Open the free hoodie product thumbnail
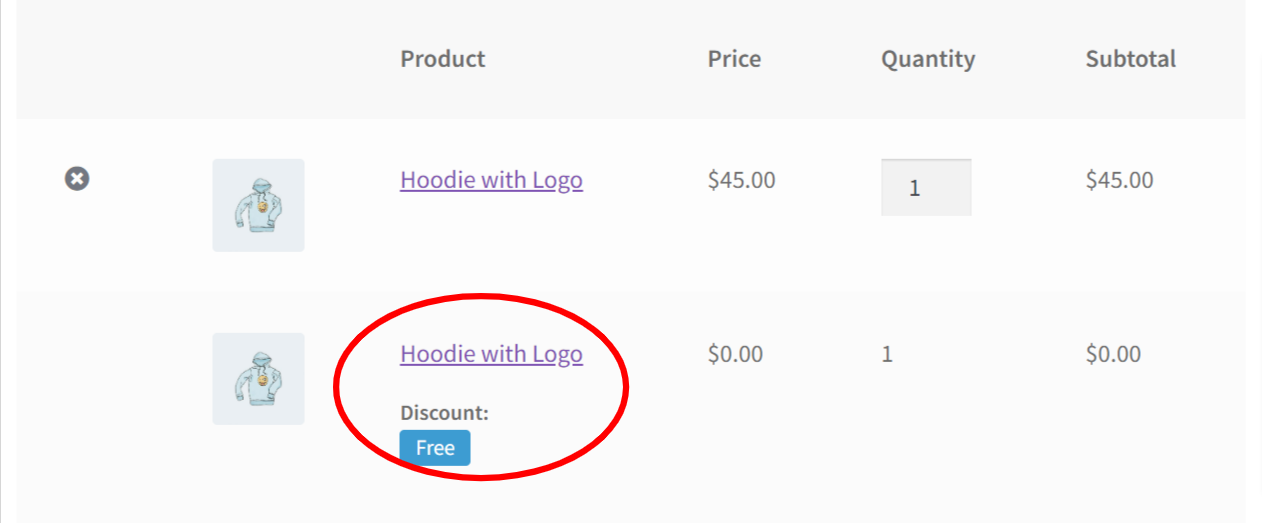 tap(258, 379)
